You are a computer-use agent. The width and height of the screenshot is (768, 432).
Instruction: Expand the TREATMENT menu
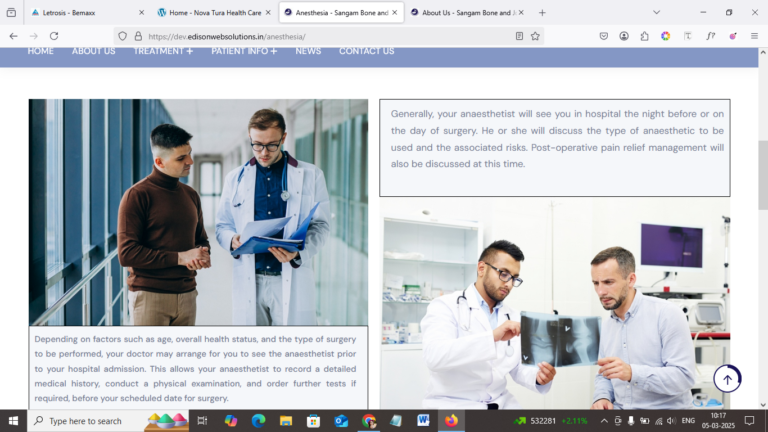tap(163, 51)
